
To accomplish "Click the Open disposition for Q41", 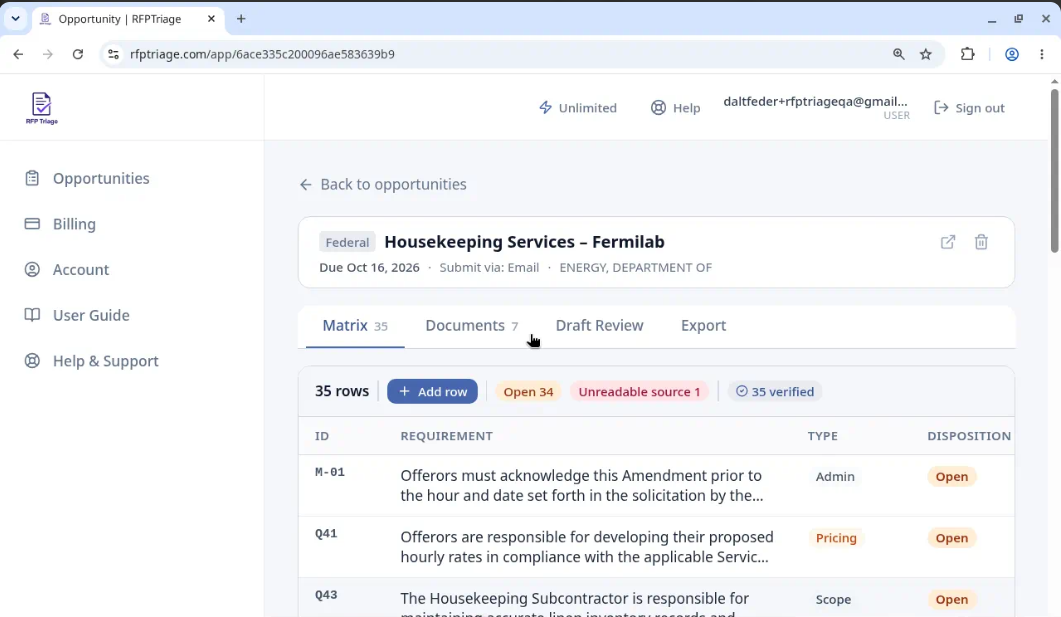I will 951,538.
